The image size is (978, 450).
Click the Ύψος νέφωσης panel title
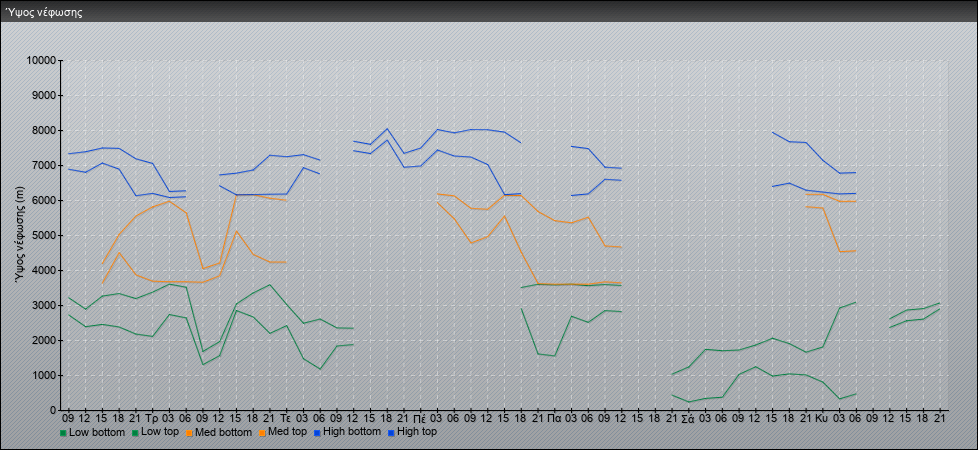click(44, 12)
